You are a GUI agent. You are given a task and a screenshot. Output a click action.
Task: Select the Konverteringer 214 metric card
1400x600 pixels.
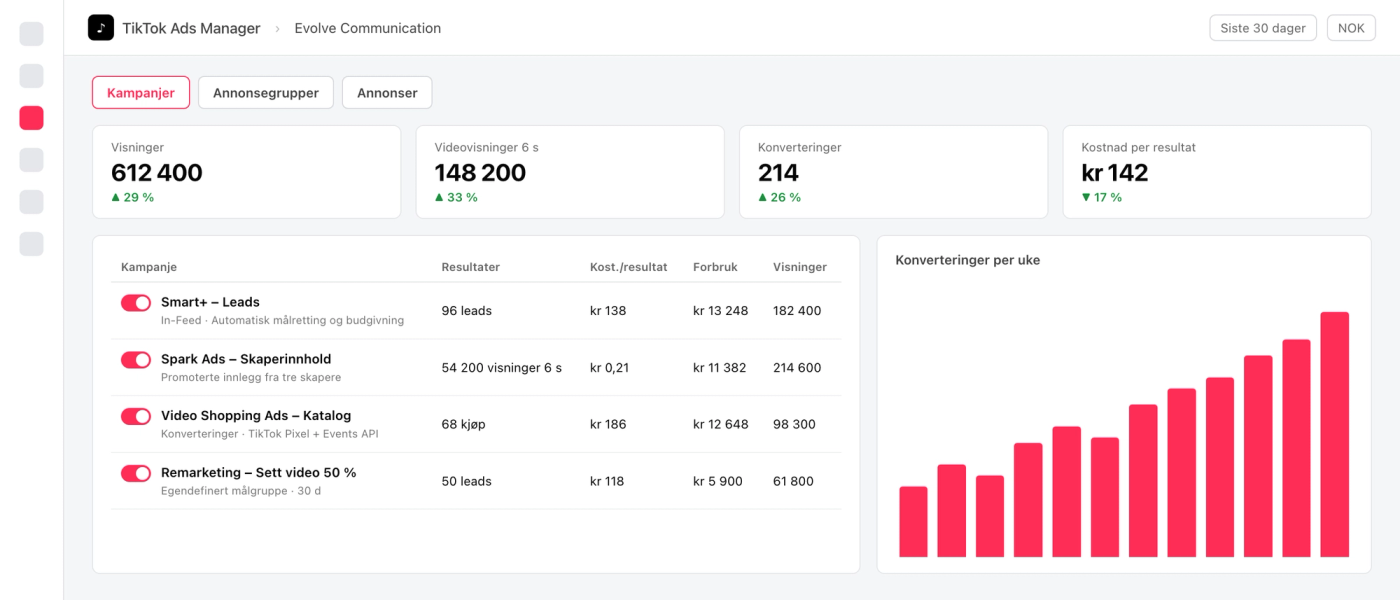click(x=893, y=172)
